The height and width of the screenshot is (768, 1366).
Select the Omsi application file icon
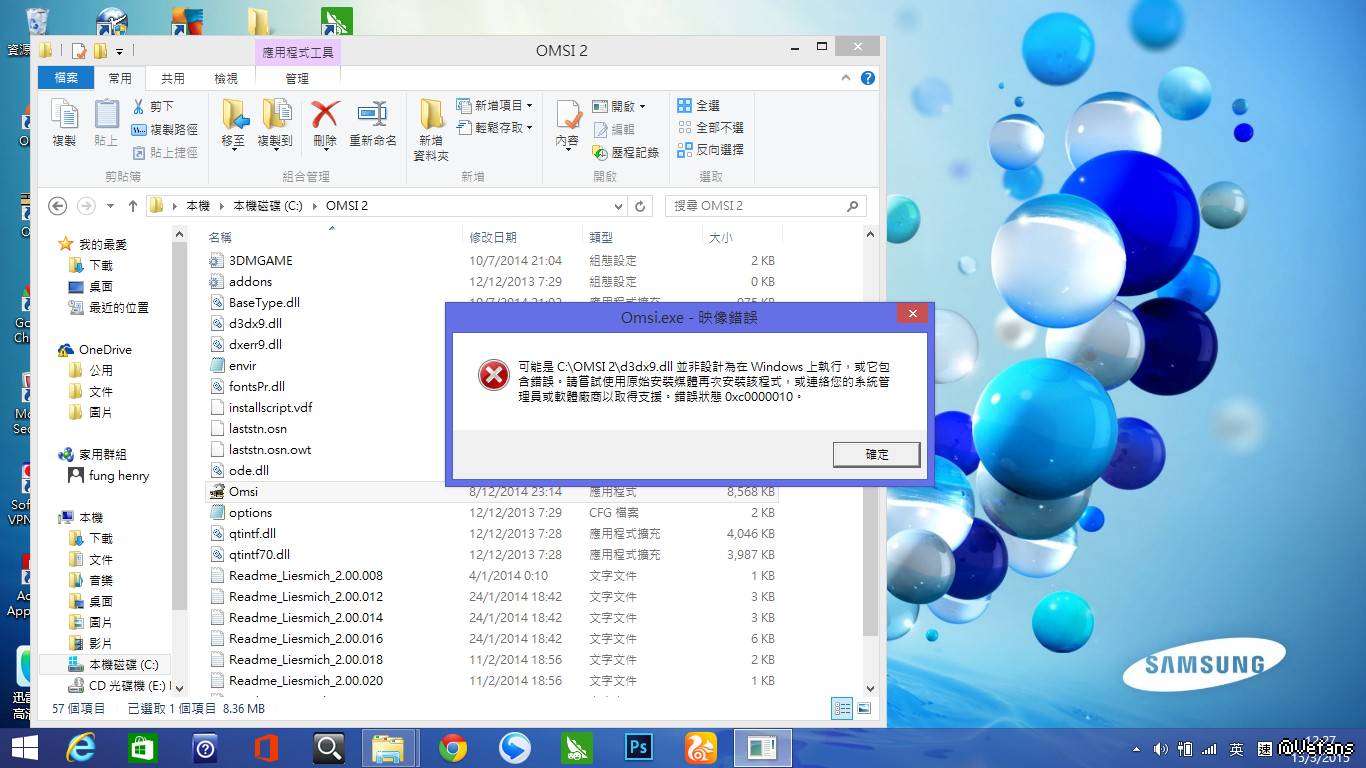218,491
